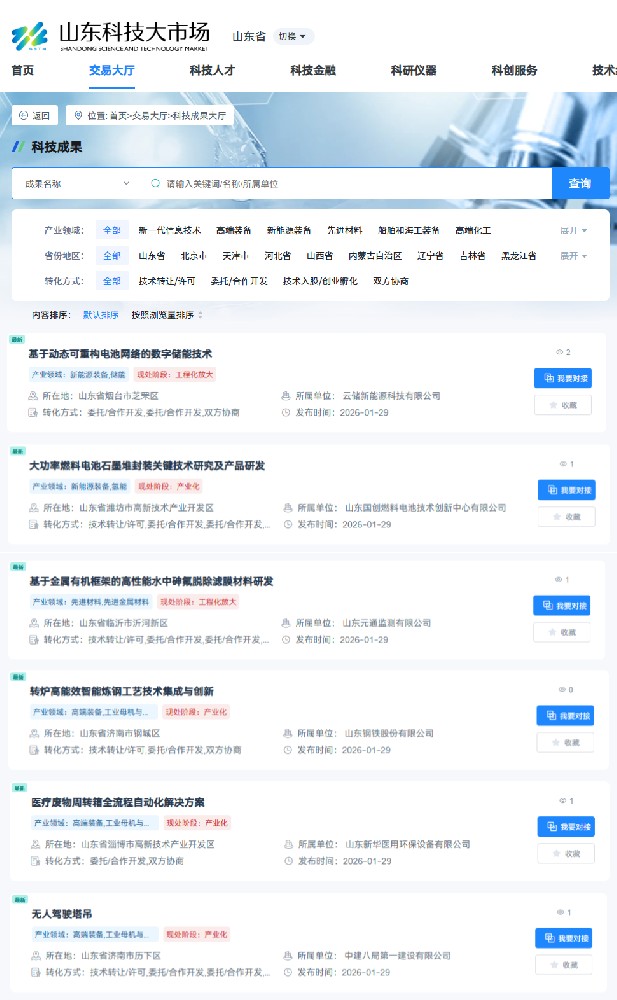
Task: Favorite the 转炉炼钢 listing with 收藏
Action: pyautogui.click(x=565, y=742)
